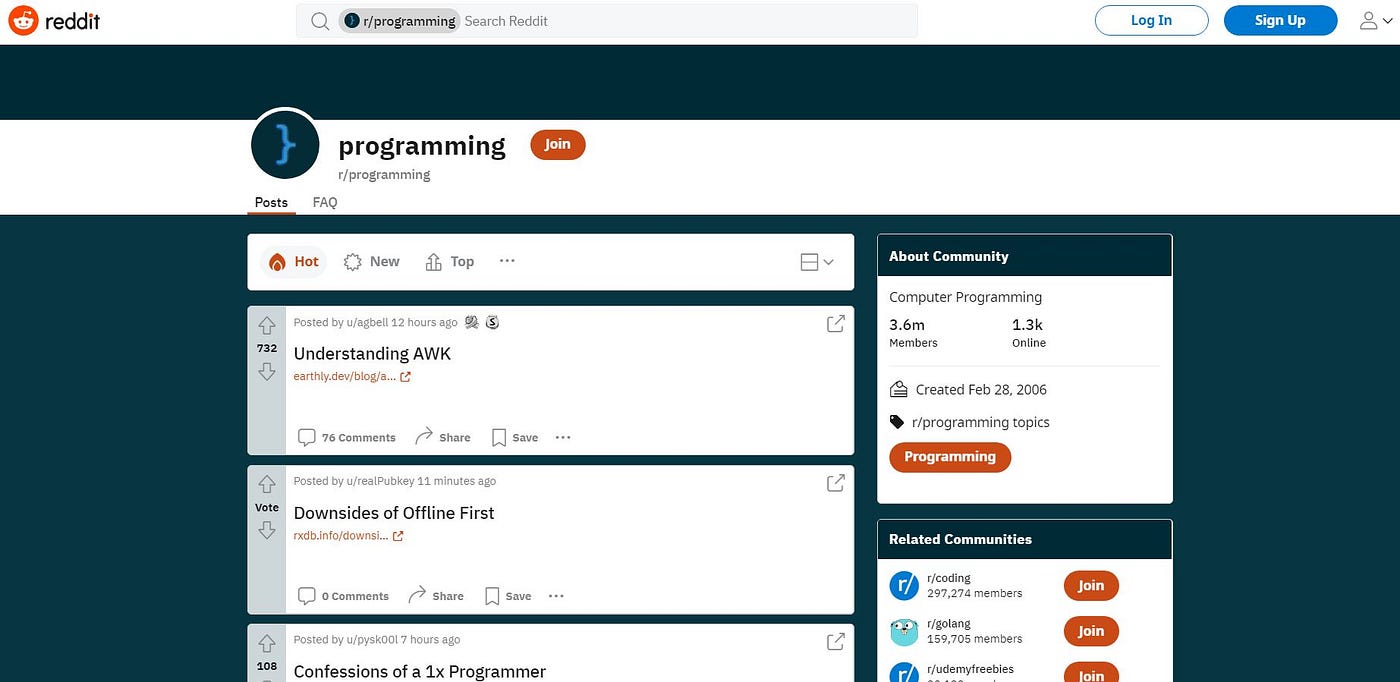Image resolution: width=1400 pixels, height=682 pixels.
Task: Switch to the Posts tab
Action: tap(271, 202)
